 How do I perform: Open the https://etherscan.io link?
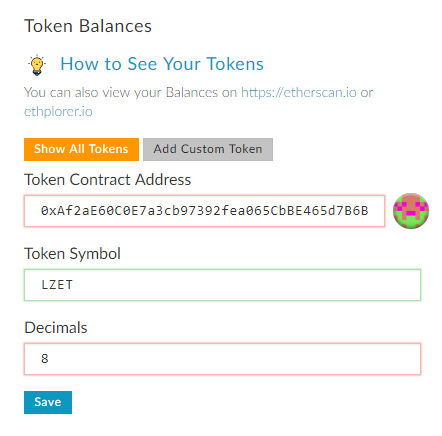click(299, 92)
